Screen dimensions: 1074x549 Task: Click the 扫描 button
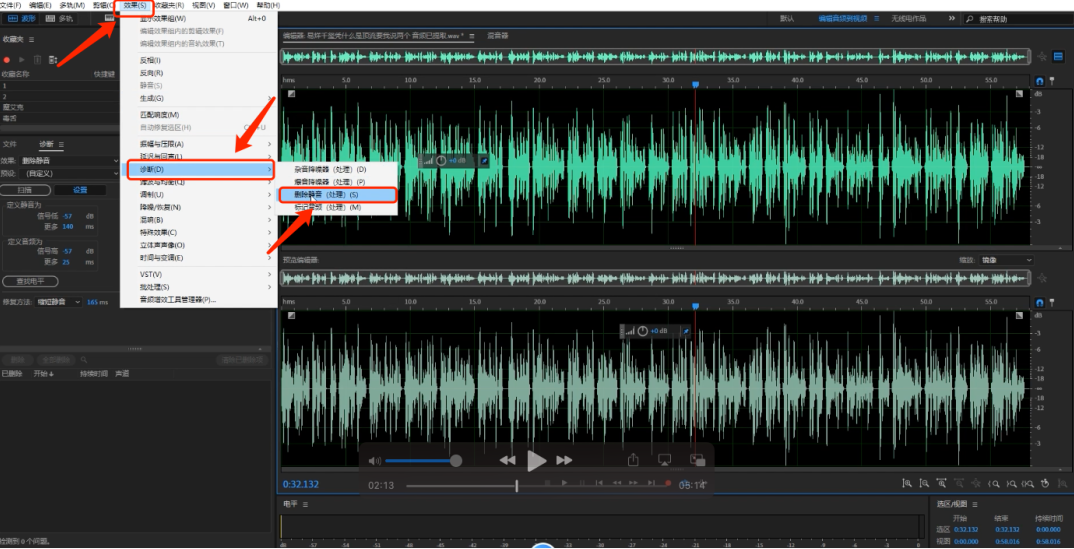pyautogui.click(x=25, y=190)
